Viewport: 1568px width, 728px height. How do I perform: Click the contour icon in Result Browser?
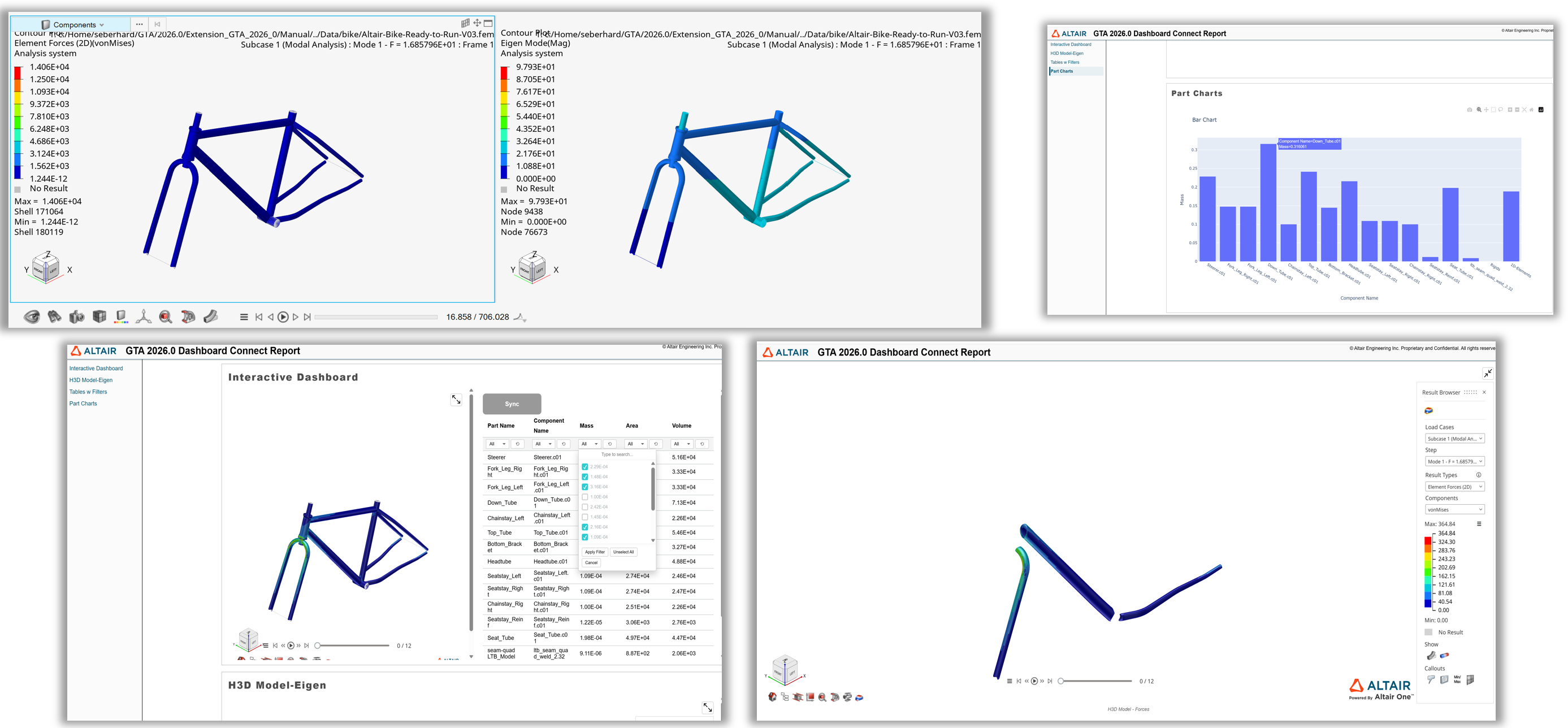(x=1428, y=411)
